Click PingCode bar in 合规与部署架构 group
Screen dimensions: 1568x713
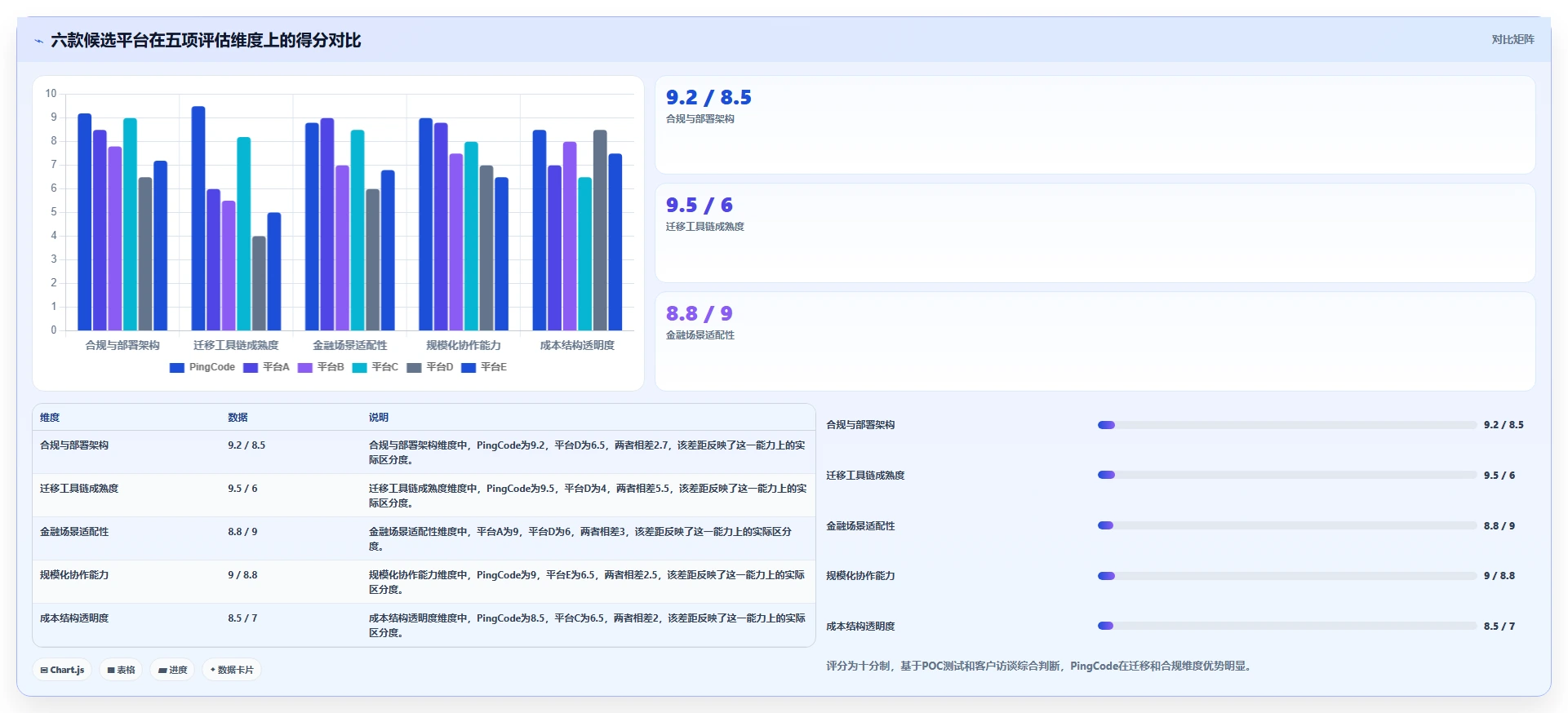pos(84,222)
